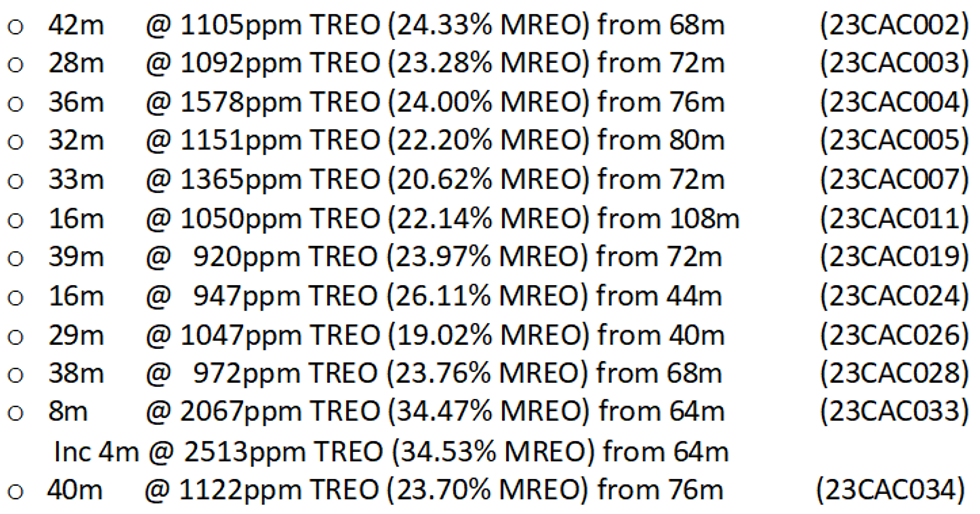This screenshot has width=980, height=514.
Task: Click the 23CAC011 hole ID
Action: (x=894, y=218)
